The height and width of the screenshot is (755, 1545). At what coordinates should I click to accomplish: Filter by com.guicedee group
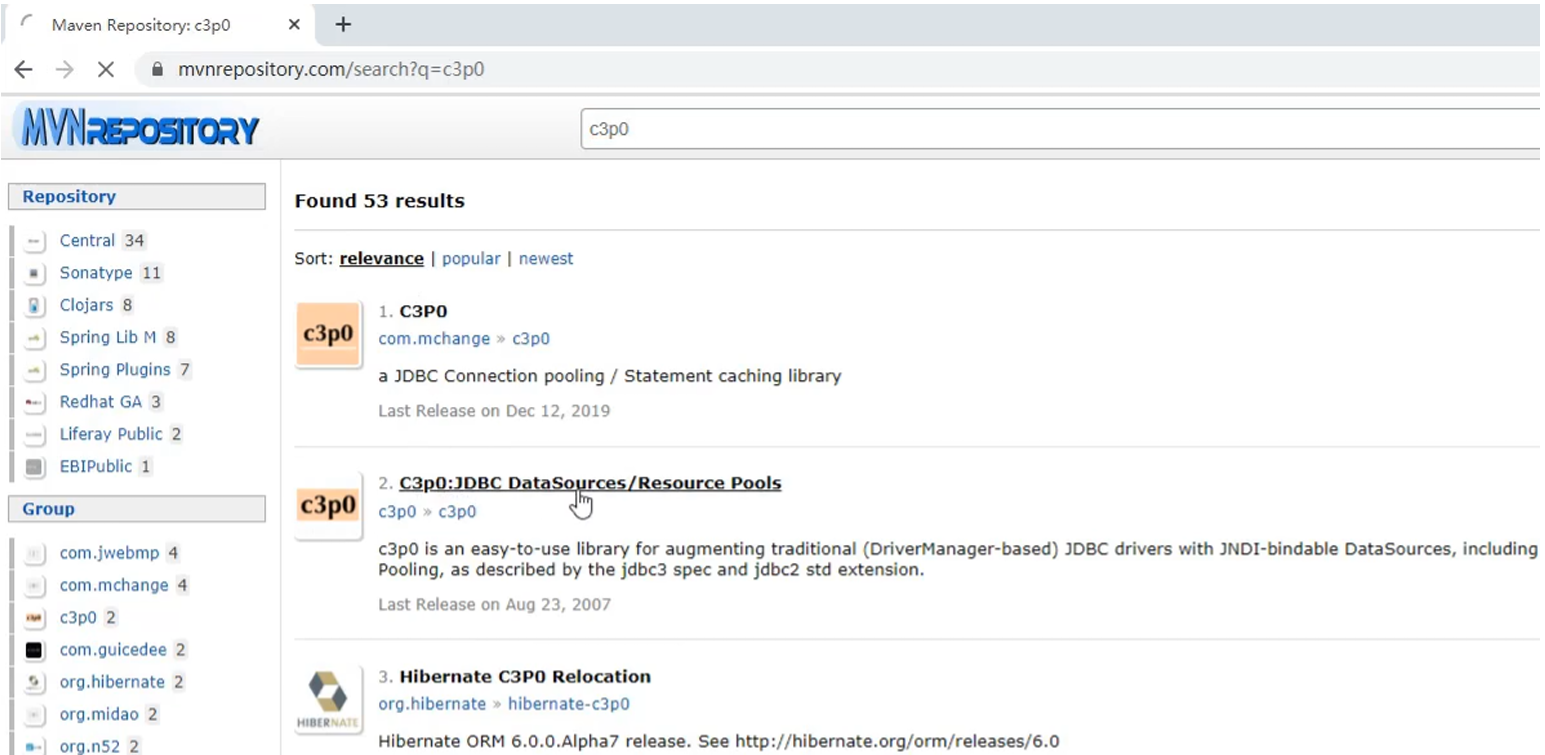pos(114,650)
